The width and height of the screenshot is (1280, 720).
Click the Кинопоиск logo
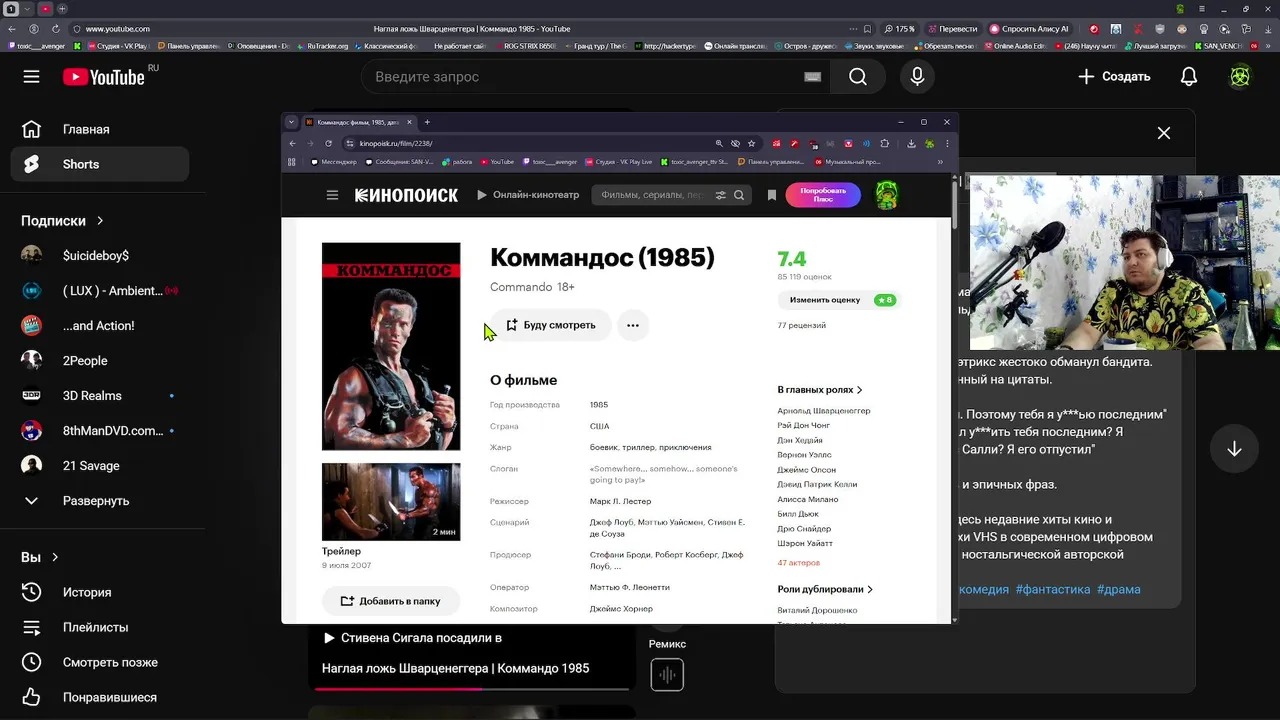click(406, 195)
